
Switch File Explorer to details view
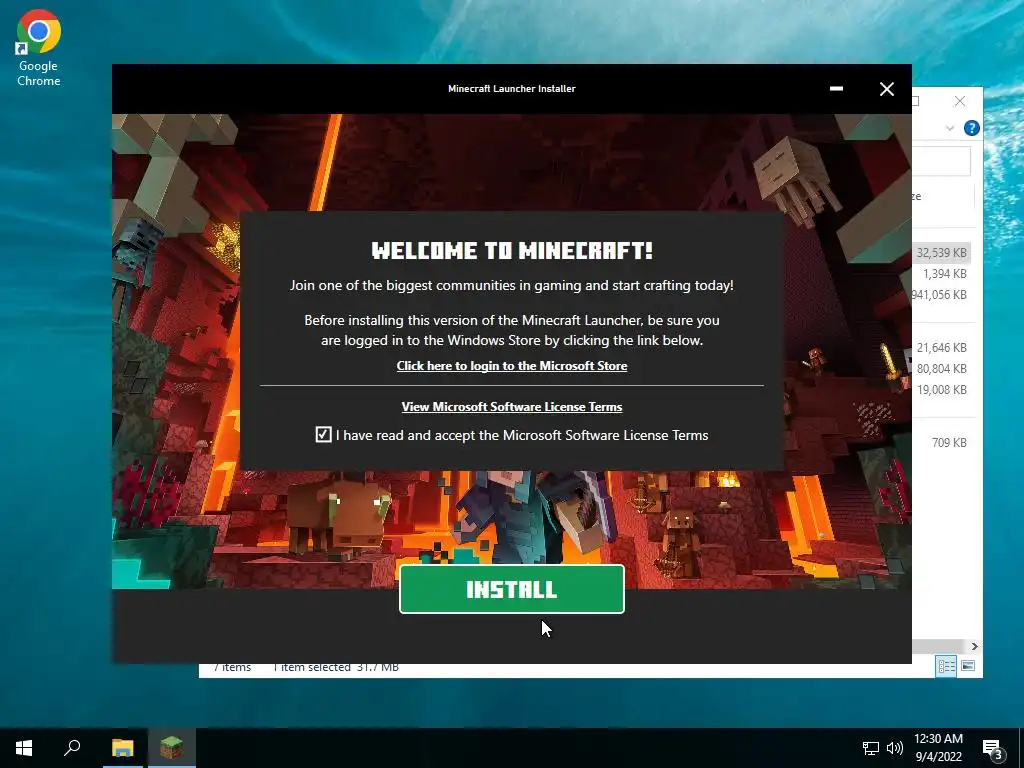(946, 666)
